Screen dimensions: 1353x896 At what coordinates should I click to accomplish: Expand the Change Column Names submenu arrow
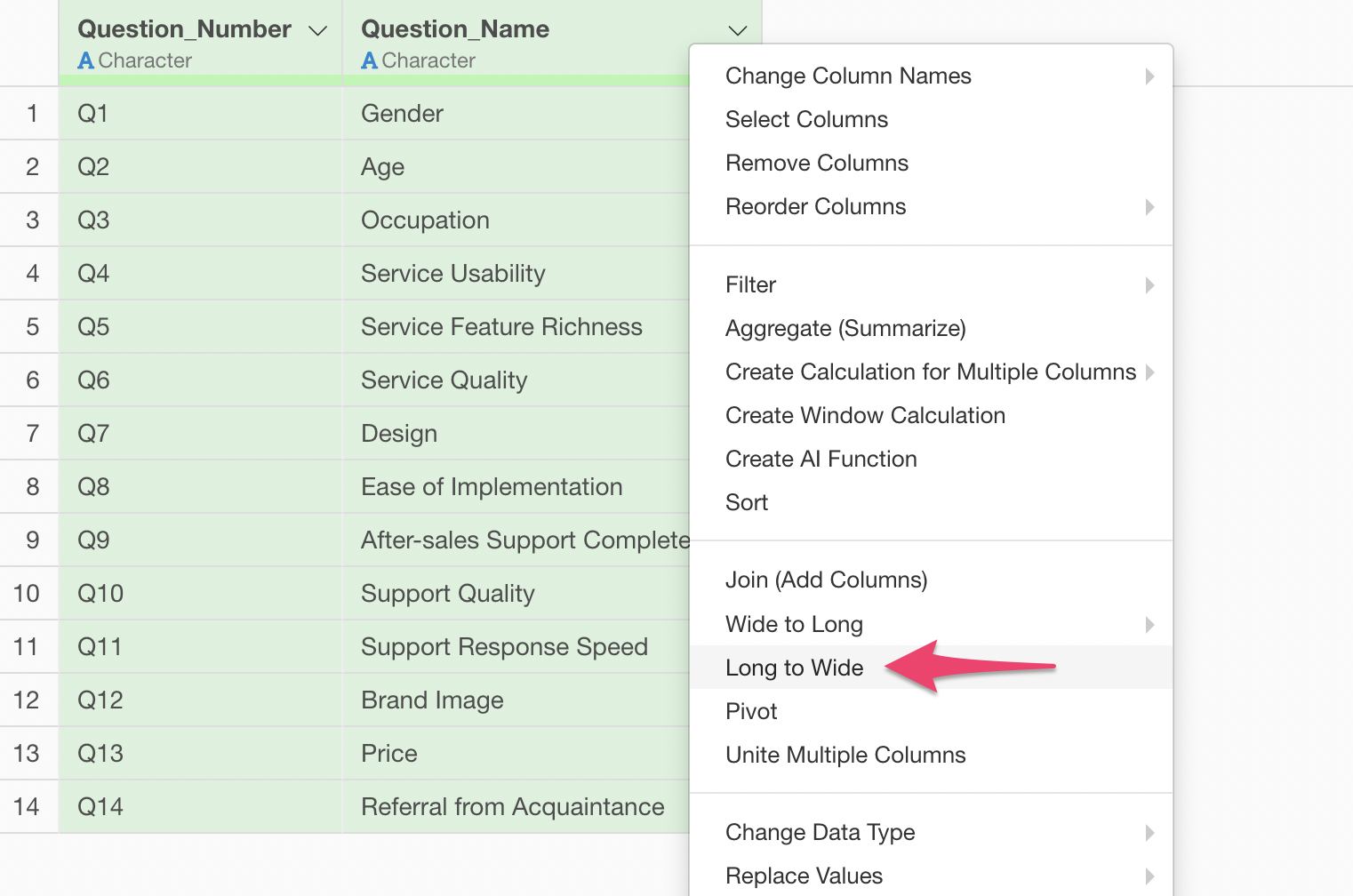tap(1149, 76)
